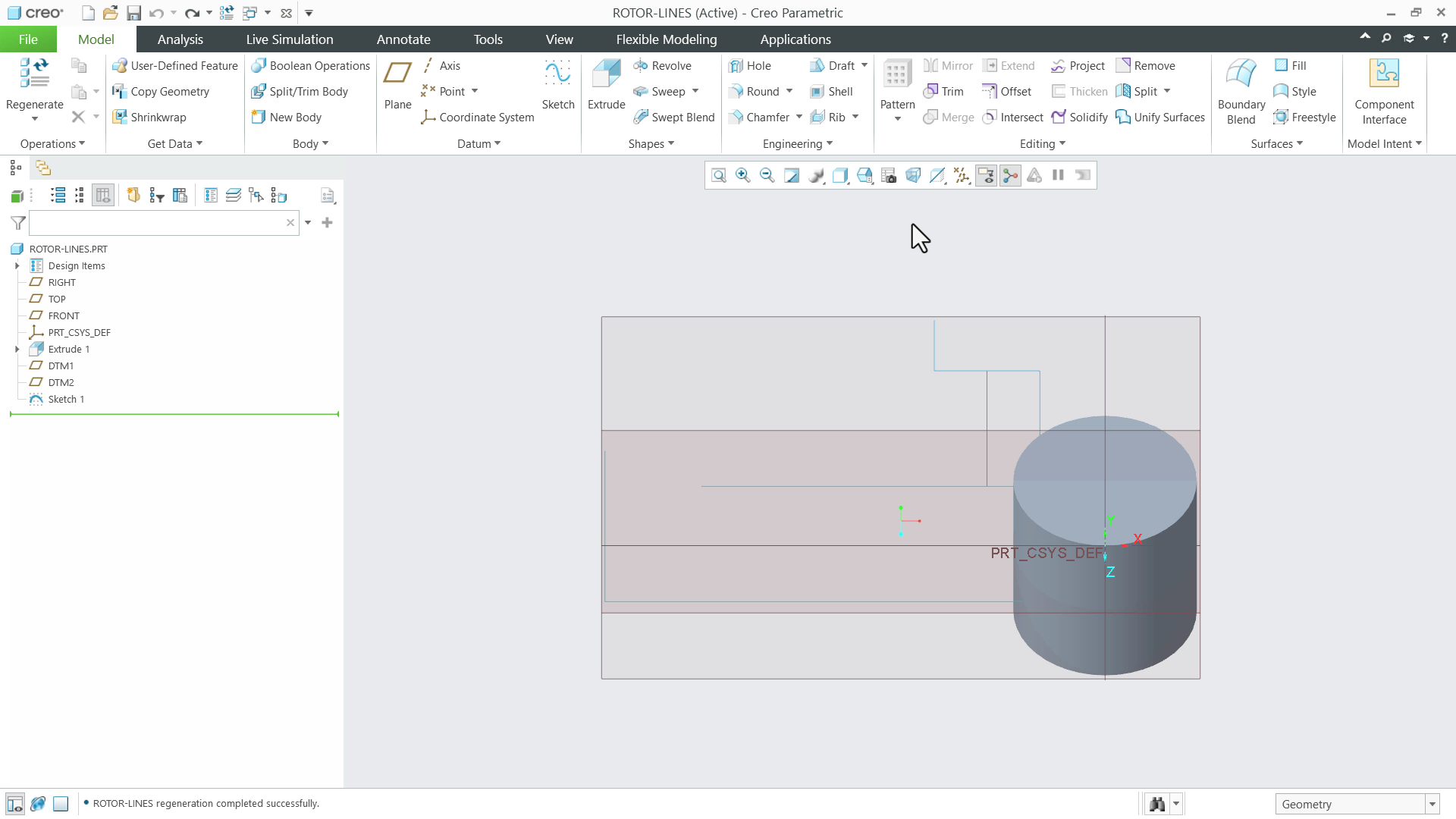Open the Flexible Modeling tab
Screen dimensions: 1456x819
point(666,39)
